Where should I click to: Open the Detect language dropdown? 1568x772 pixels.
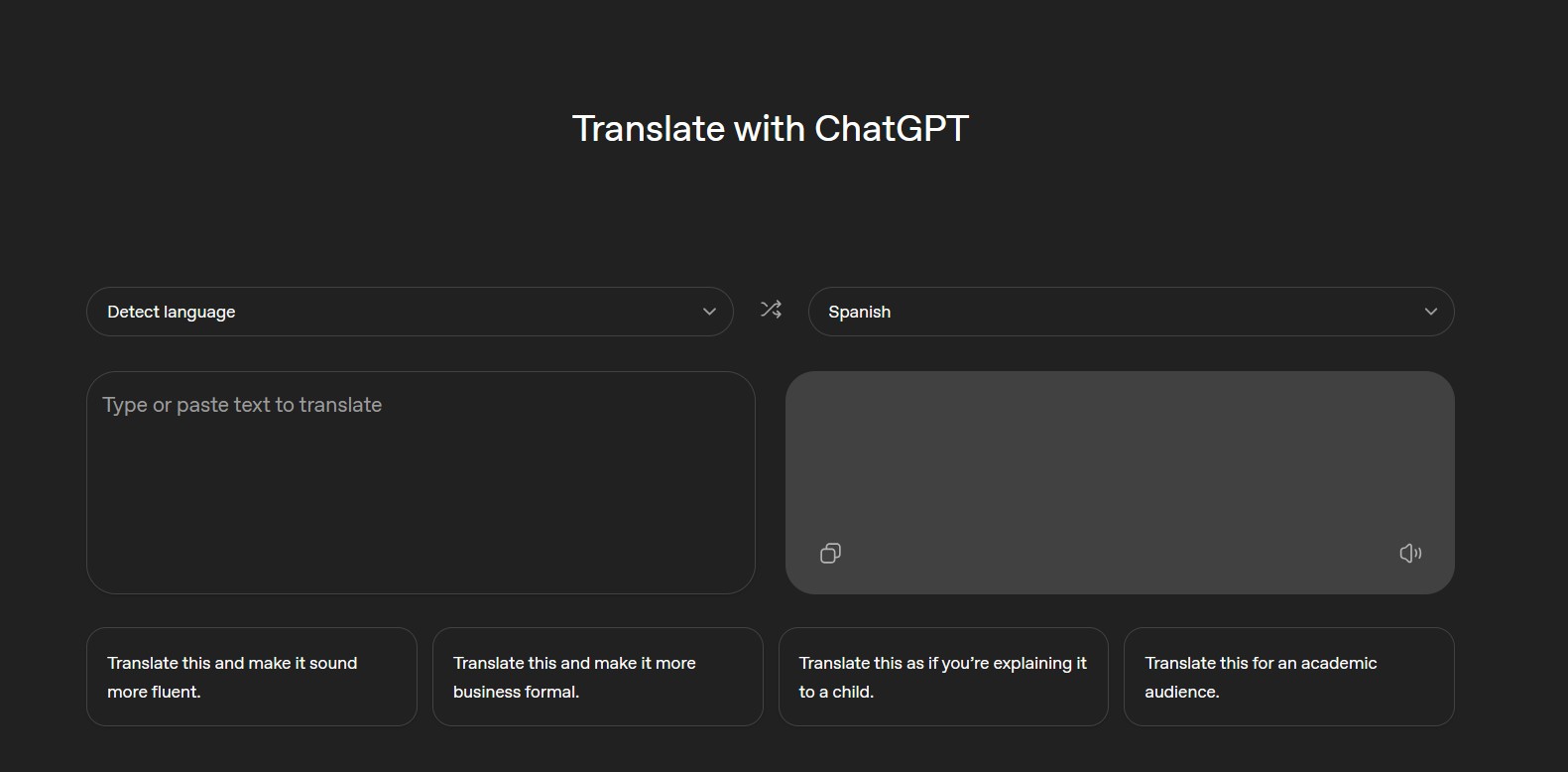pyautogui.click(x=410, y=312)
